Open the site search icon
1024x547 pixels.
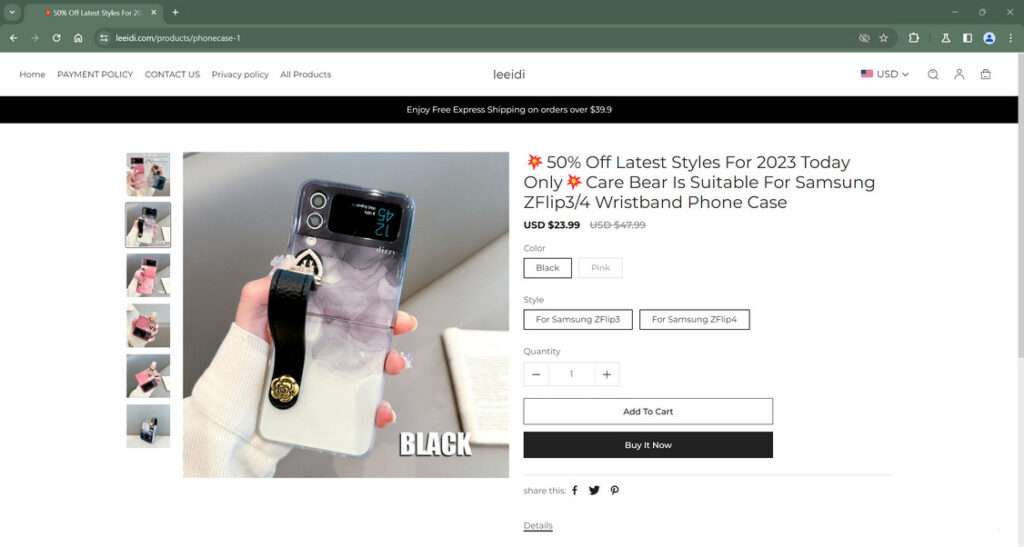pyautogui.click(x=933, y=74)
